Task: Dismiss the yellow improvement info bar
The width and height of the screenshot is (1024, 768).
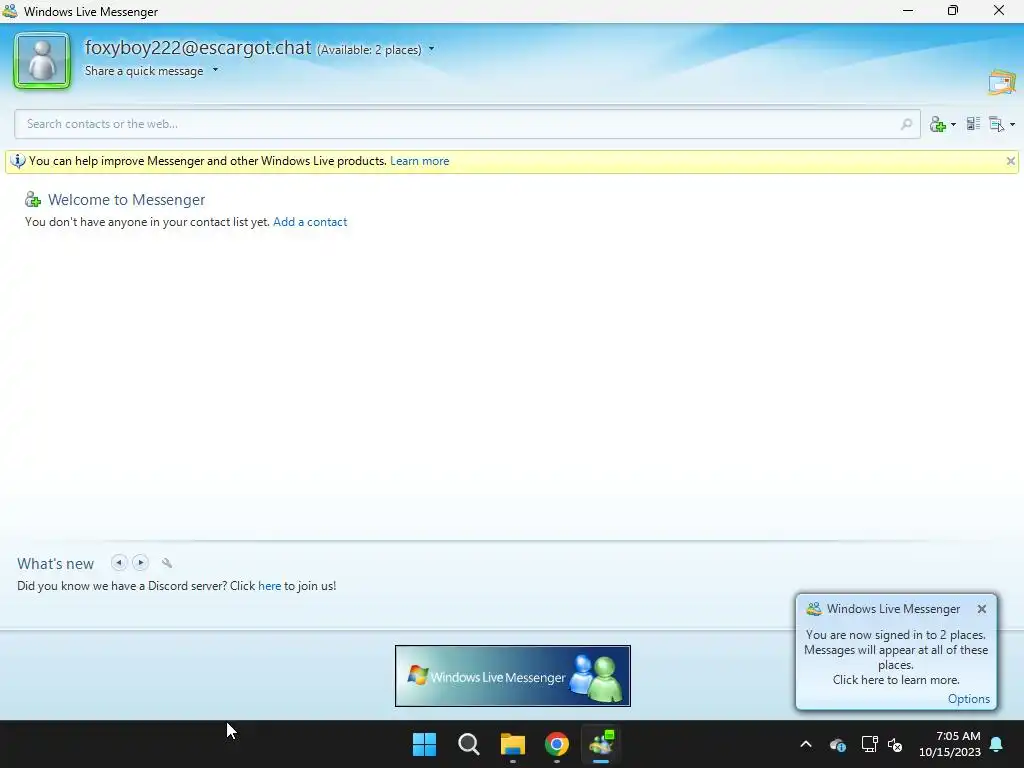Action: point(1010,161)
